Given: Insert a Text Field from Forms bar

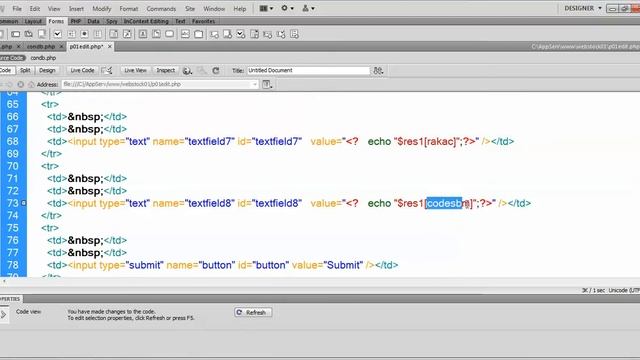Looking at the screenshot, I should (16, 34).
